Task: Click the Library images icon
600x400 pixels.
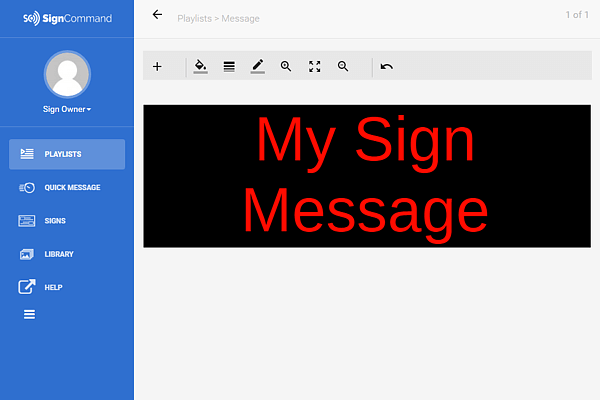Action: 27,254
